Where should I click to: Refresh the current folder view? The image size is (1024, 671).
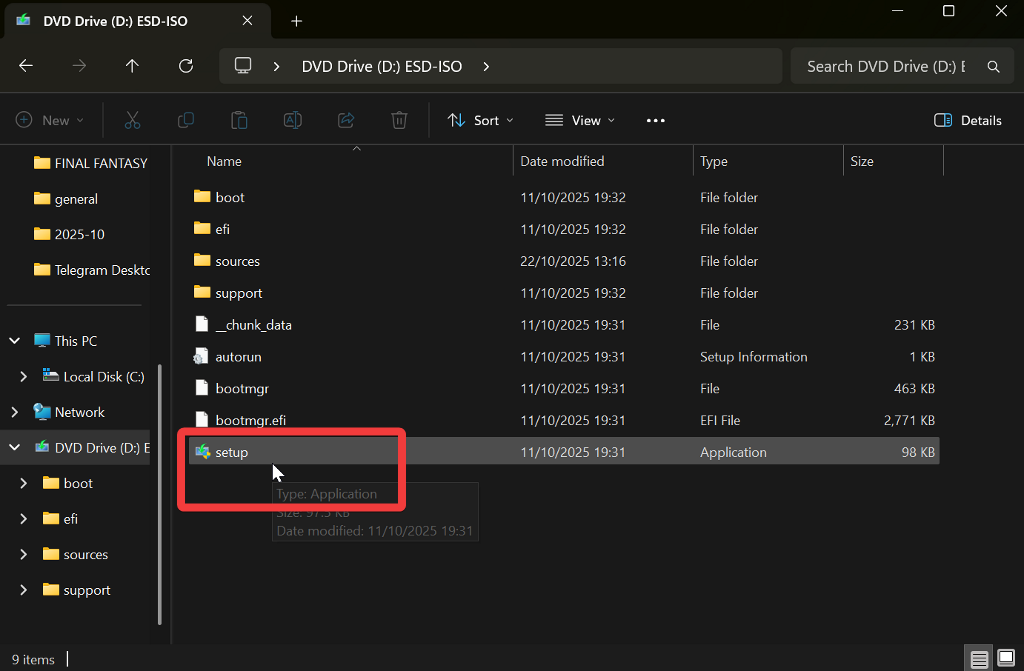click(185, 66)
